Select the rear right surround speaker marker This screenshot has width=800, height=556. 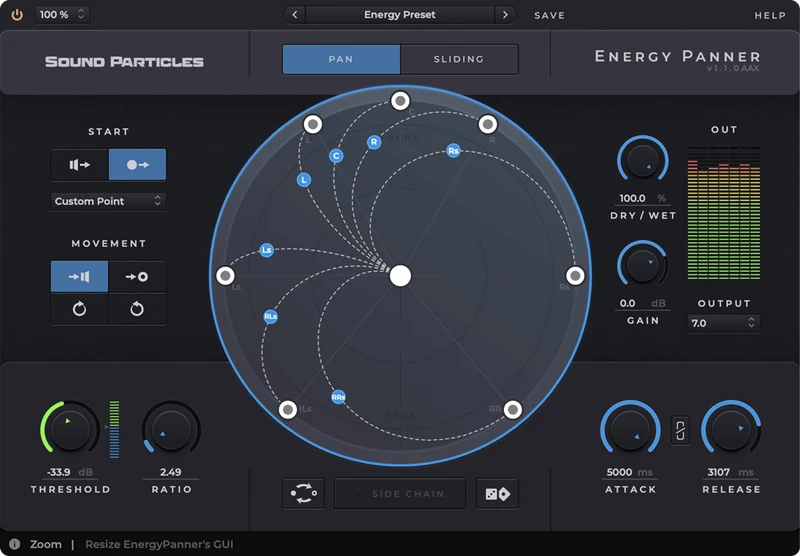[x=513, y=409]
